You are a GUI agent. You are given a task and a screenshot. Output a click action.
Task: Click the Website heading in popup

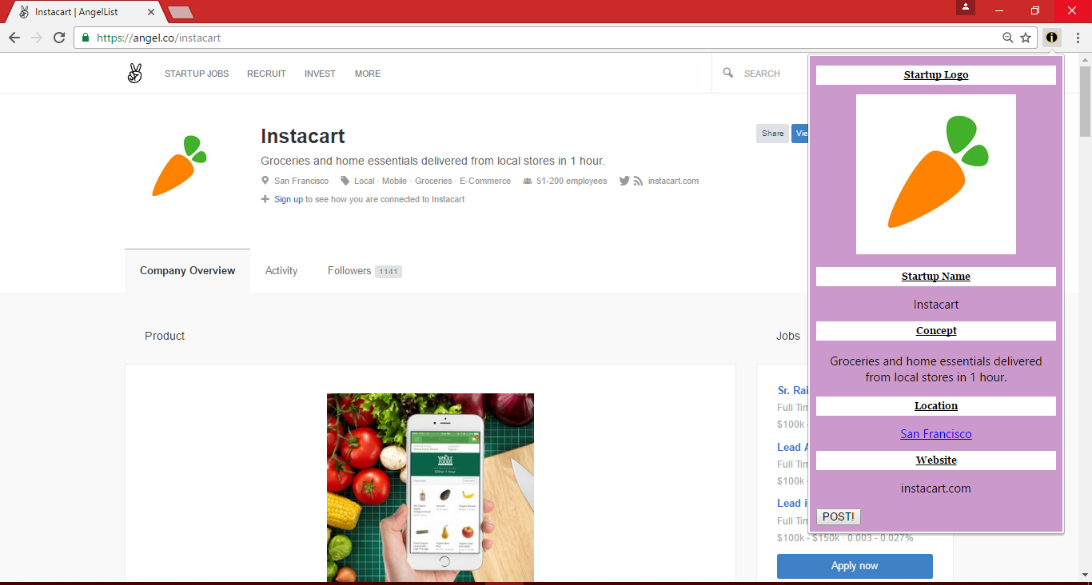tap(936, 460)
